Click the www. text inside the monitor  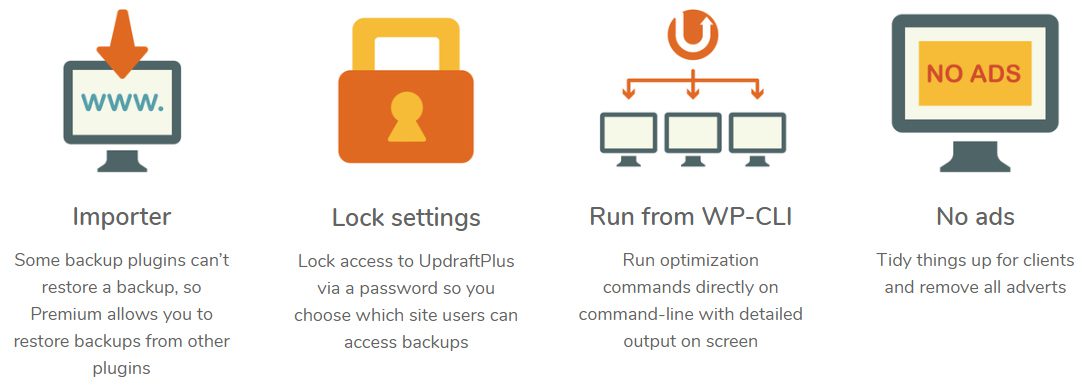coord(122,101)
